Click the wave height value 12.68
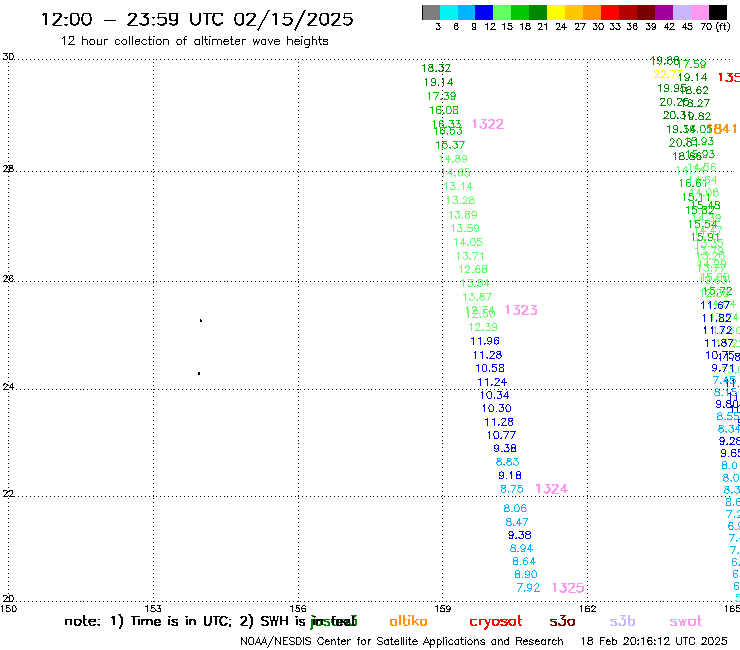The image size is (740, 650). [473, 269]
